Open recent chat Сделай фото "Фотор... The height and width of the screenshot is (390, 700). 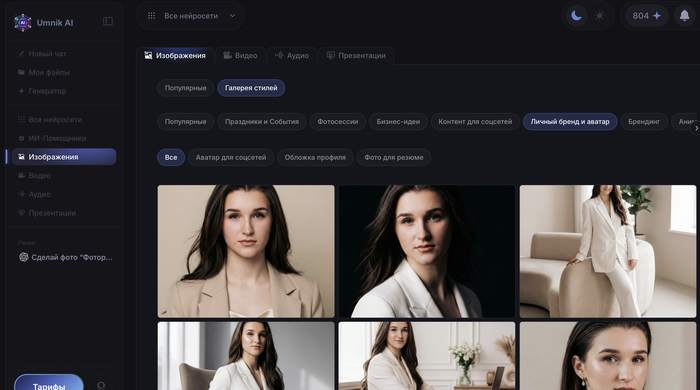tap(66, 257)
